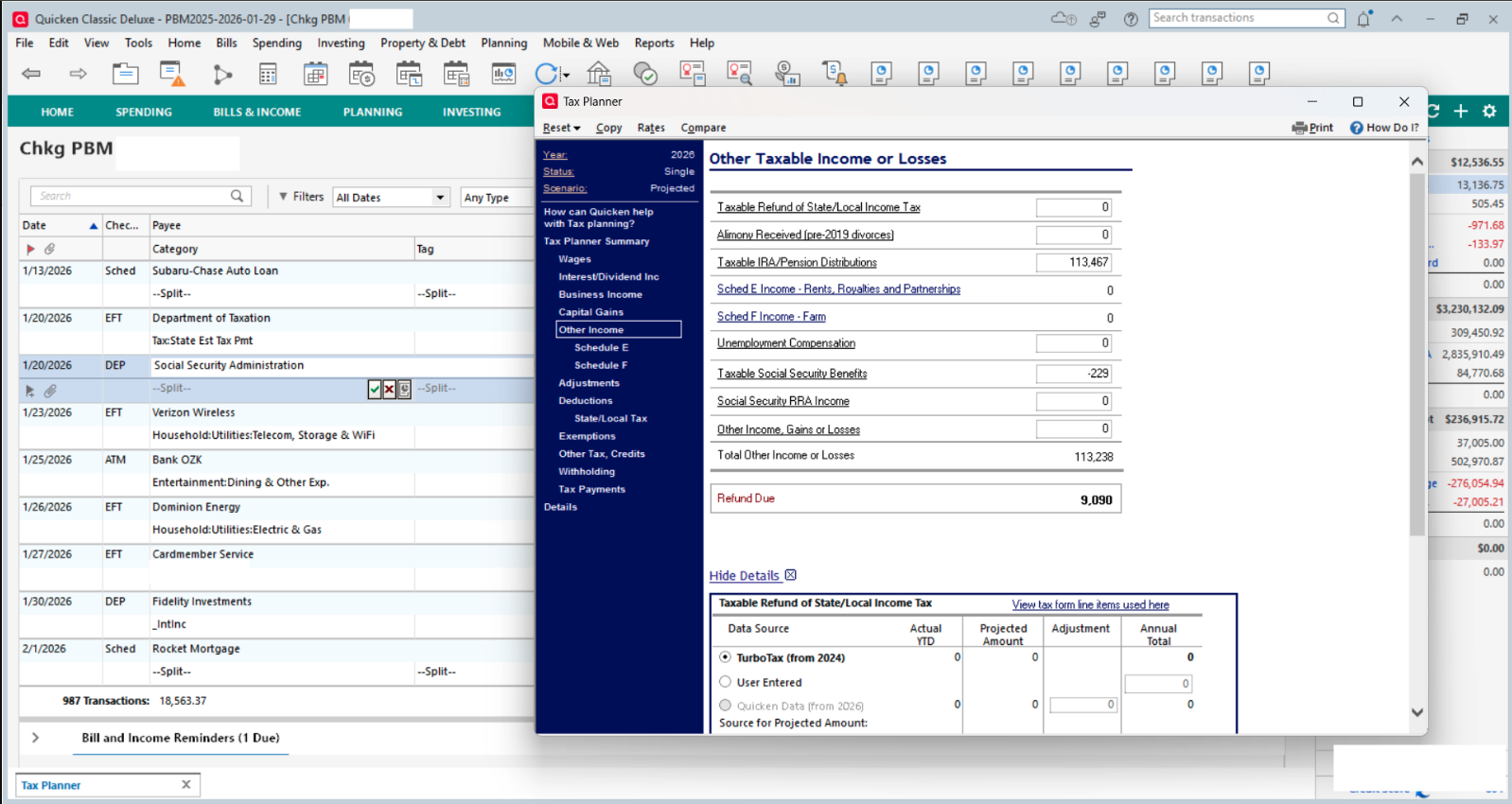
Task: Select the User Entered radio button
Action: (726, 682)
